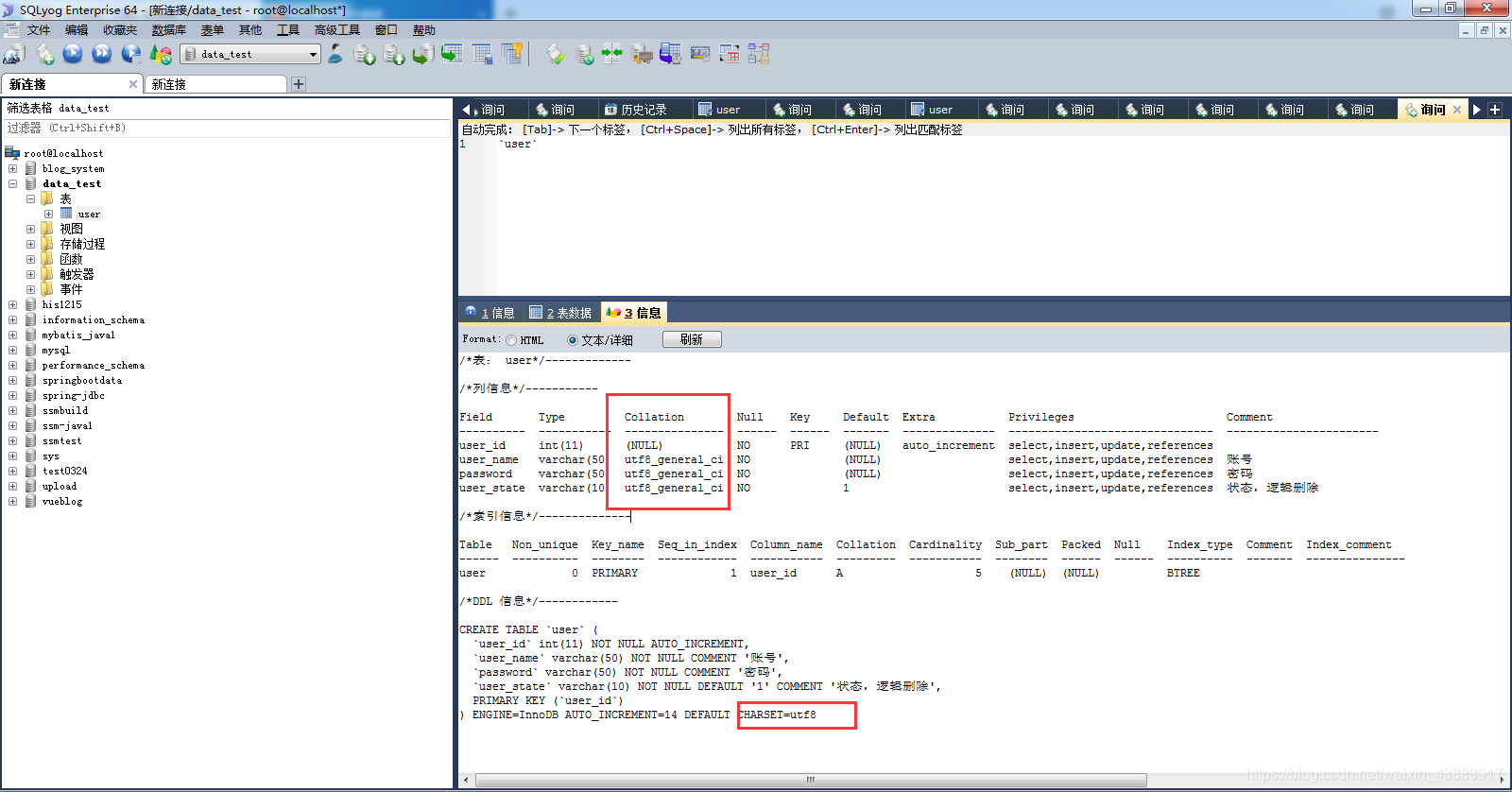Collapse the data_test database node
The image size is (1512, 792).
pyautogui.click(x=13, y=184)
